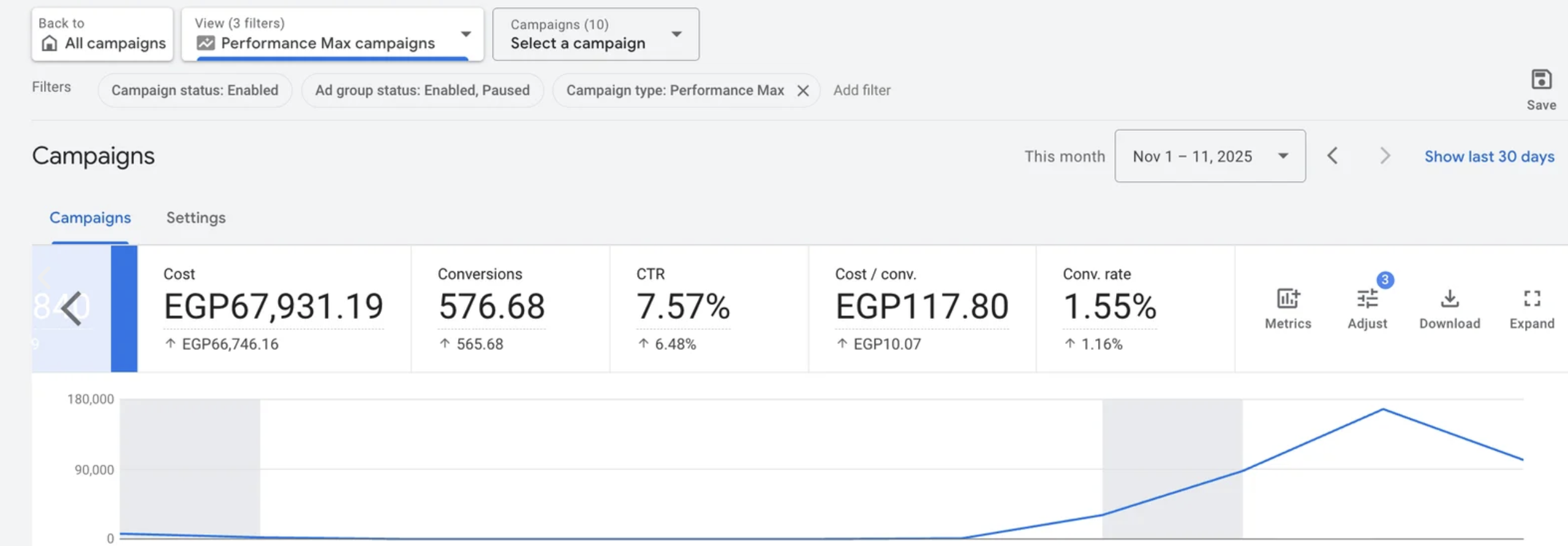Screen dimensions: 1568x546
Task: Open the Select a campaign dropdown
Action: pos(595,34)
